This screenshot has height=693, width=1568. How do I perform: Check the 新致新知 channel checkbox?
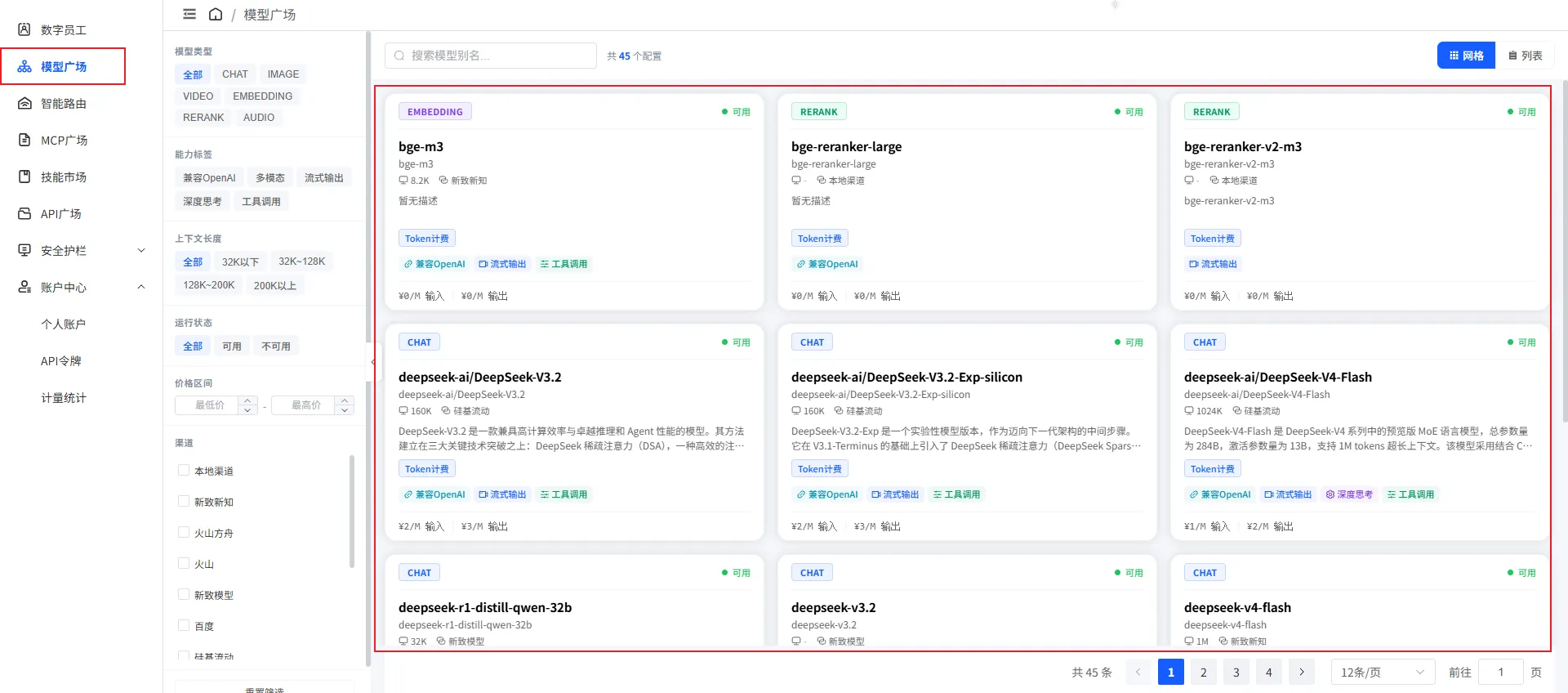(184, 501)
